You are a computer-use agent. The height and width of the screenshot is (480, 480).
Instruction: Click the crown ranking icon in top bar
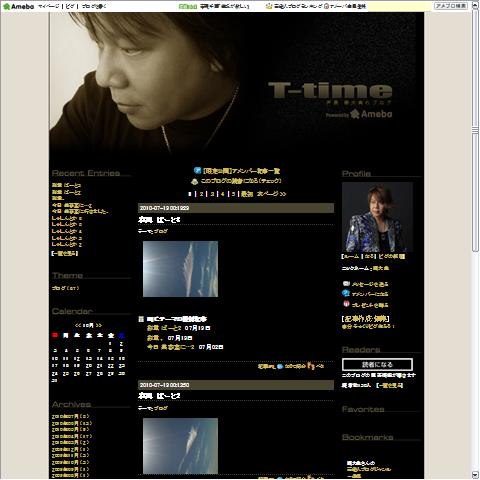pos(269,6)
